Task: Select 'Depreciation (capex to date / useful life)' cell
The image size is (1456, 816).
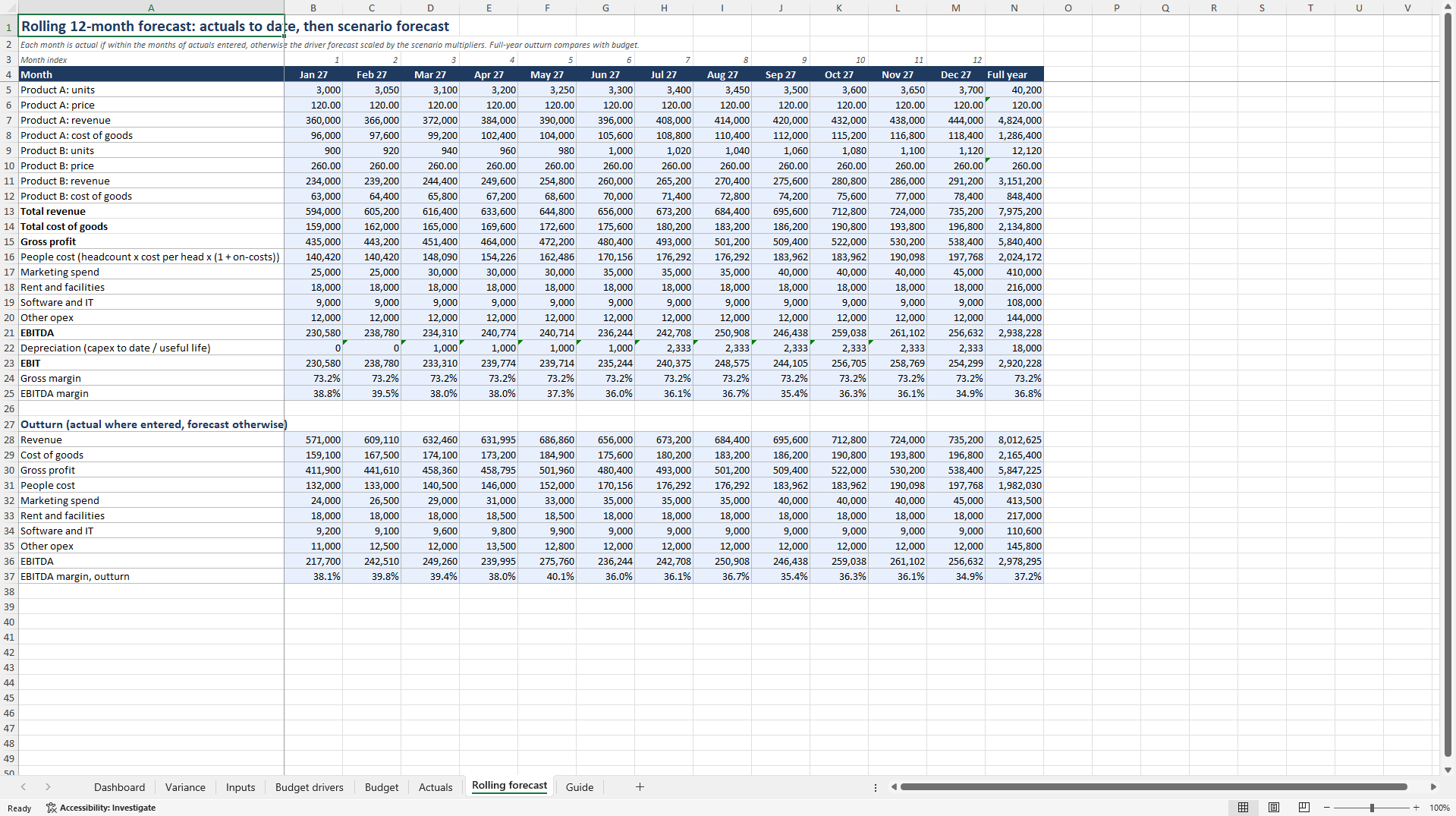Action: tap(151, 348)
